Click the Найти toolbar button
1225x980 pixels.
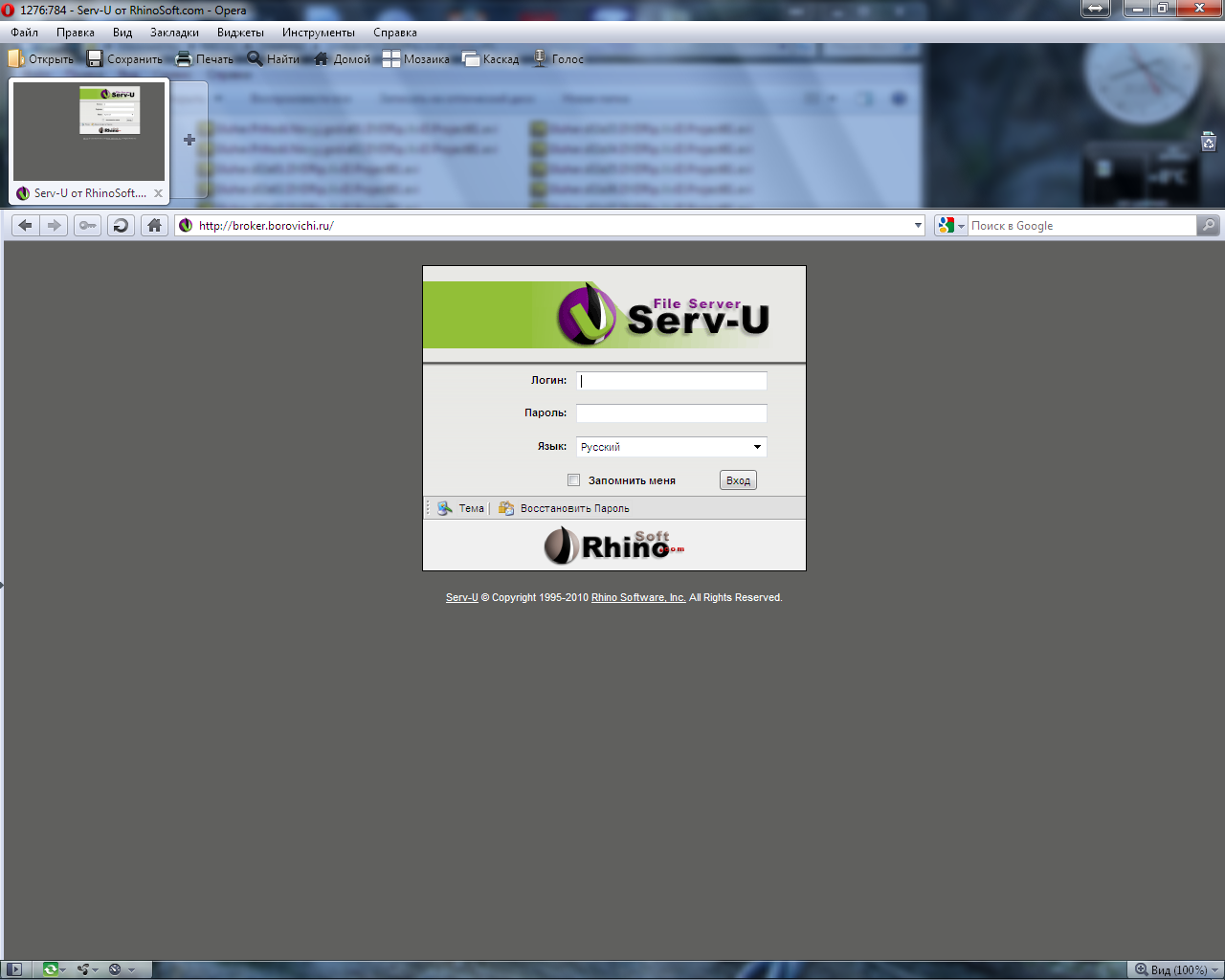point(274,59)
